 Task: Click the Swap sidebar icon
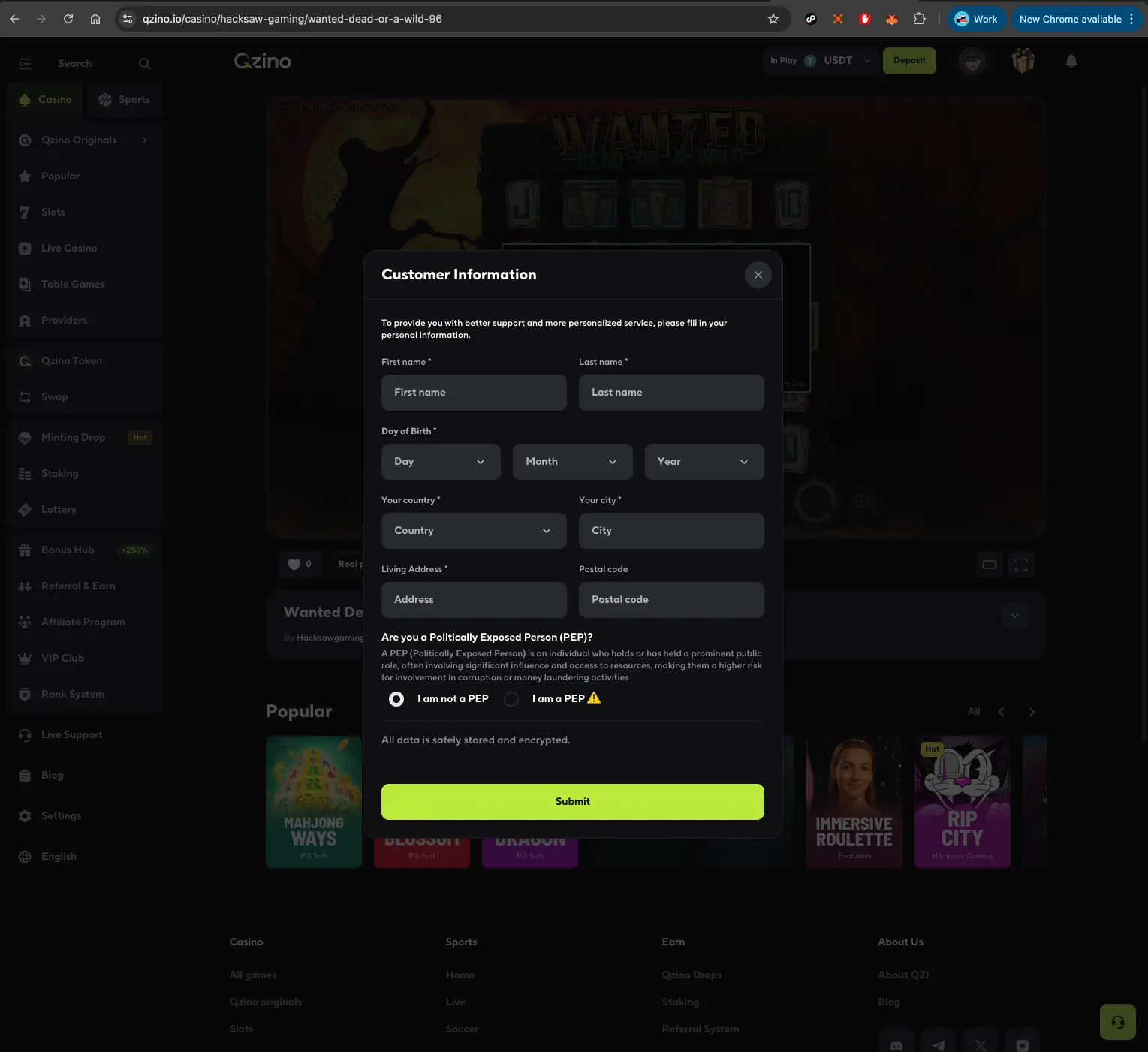point(25,397)
